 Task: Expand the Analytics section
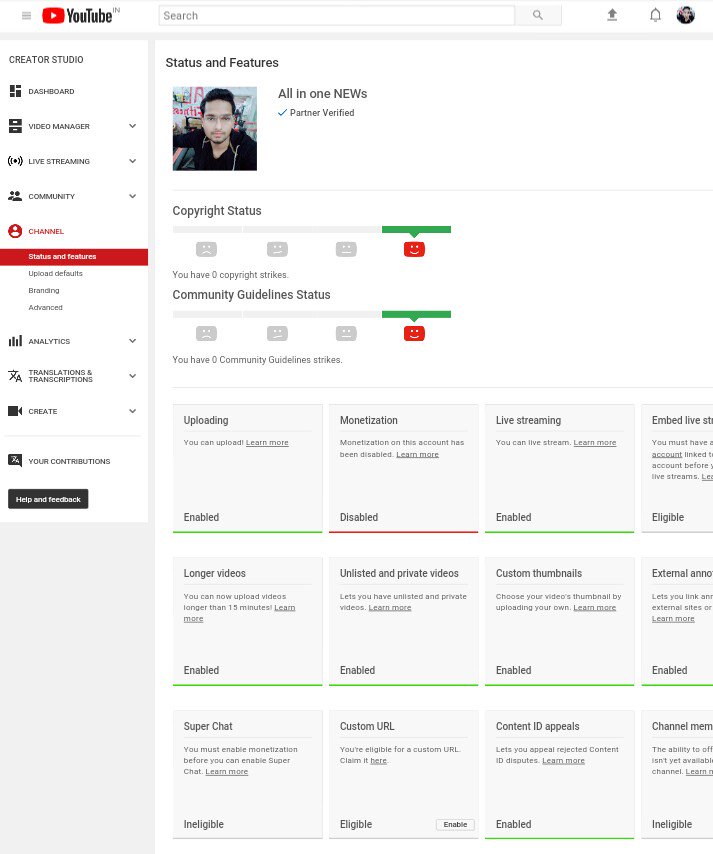click(132, 341)
